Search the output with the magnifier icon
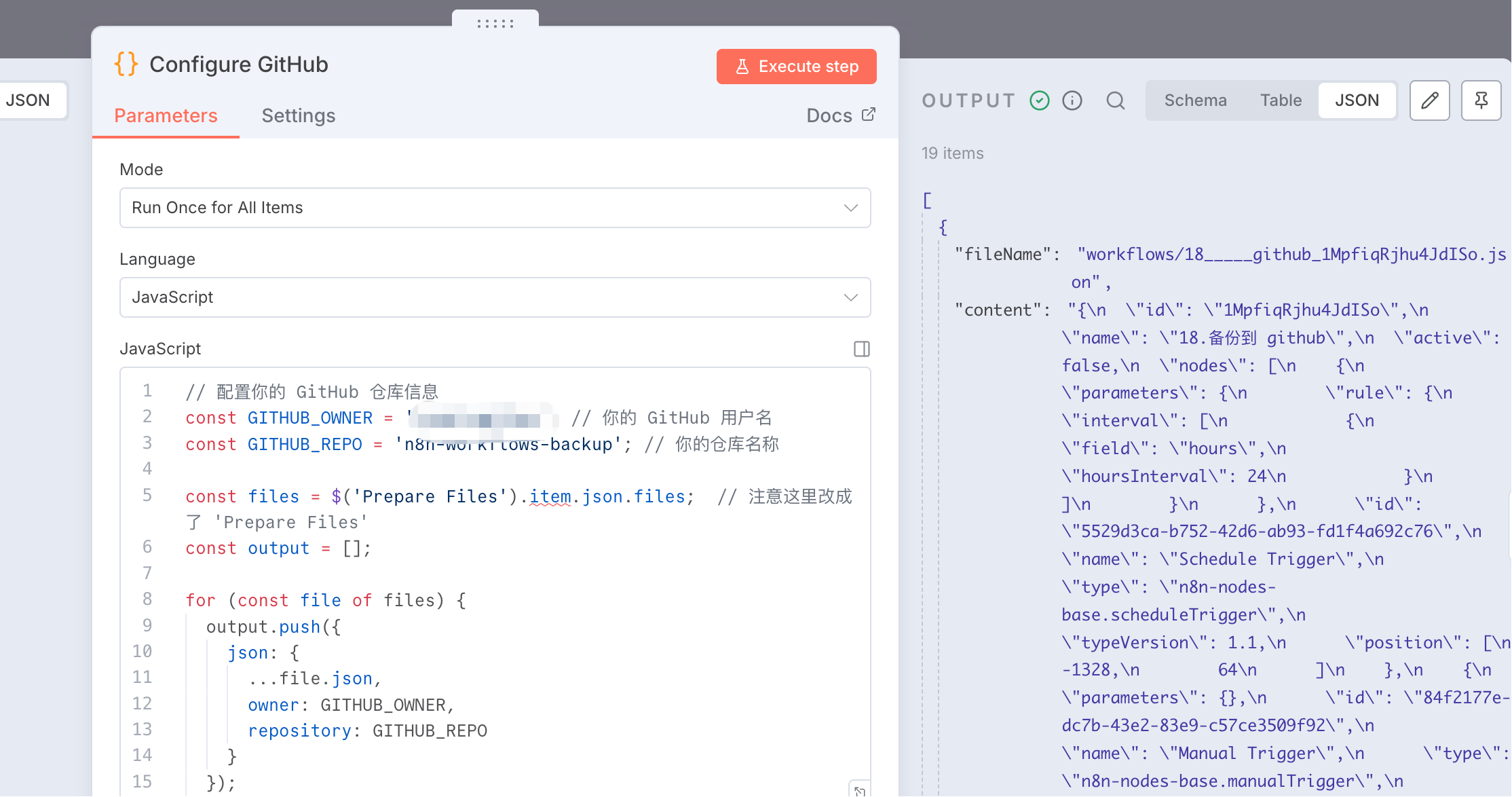The image size is (1512, 797). (x=1116, y=100)
